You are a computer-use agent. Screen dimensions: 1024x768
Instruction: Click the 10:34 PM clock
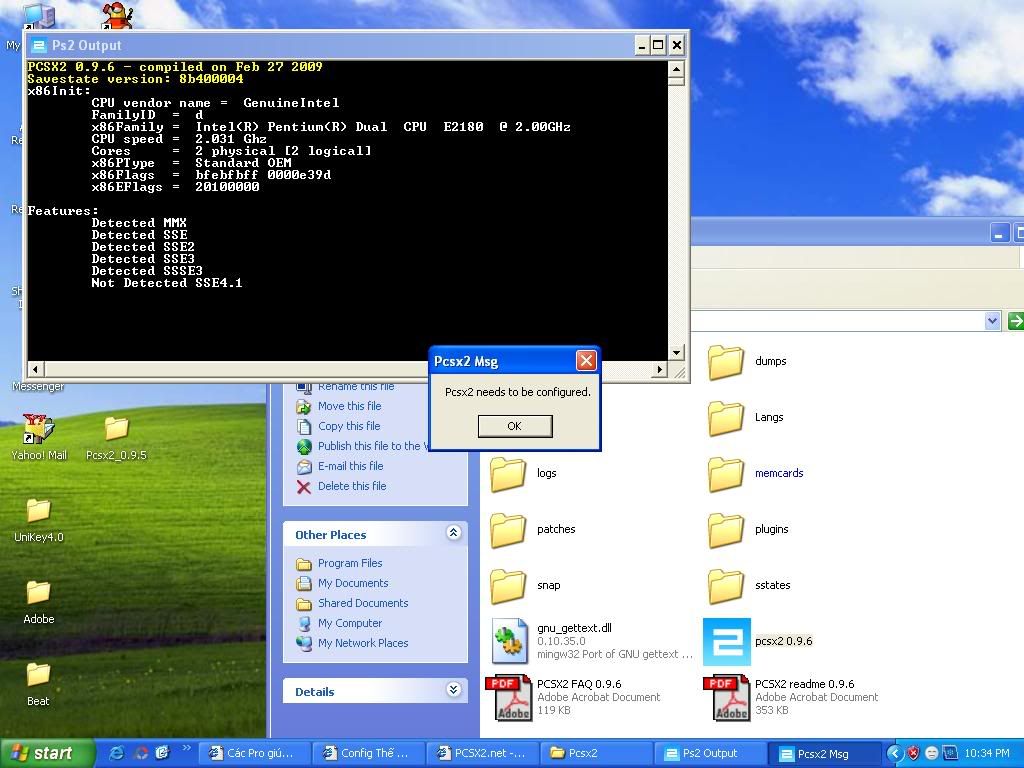coord(987,754)
